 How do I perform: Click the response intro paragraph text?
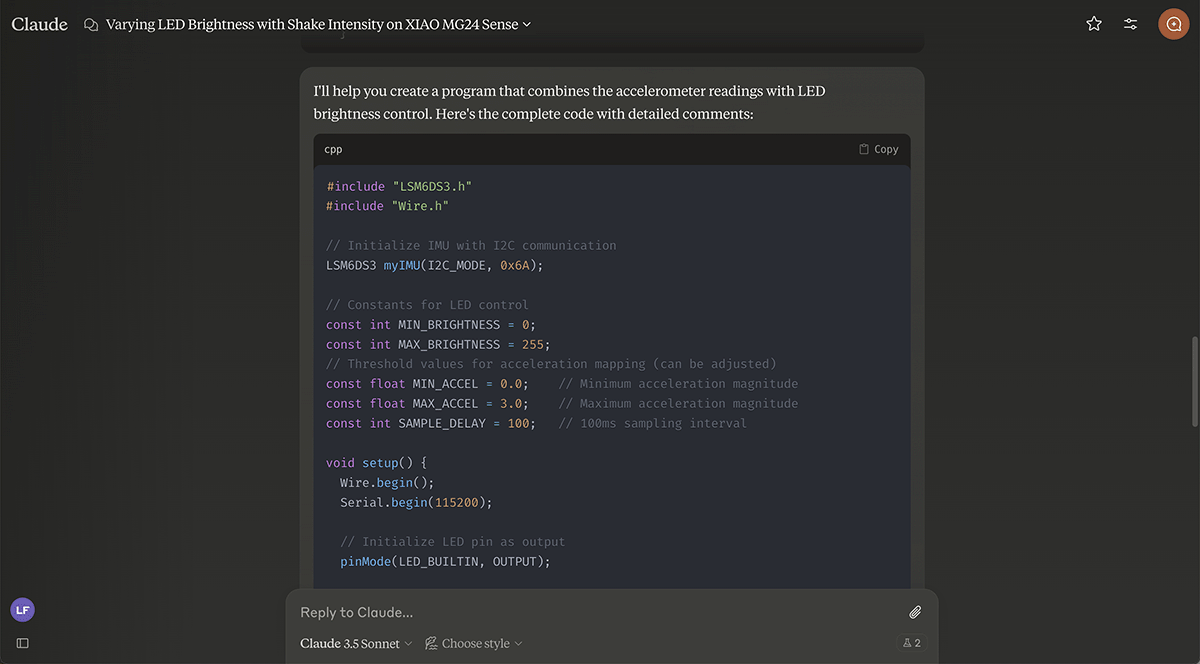(570, 102)
